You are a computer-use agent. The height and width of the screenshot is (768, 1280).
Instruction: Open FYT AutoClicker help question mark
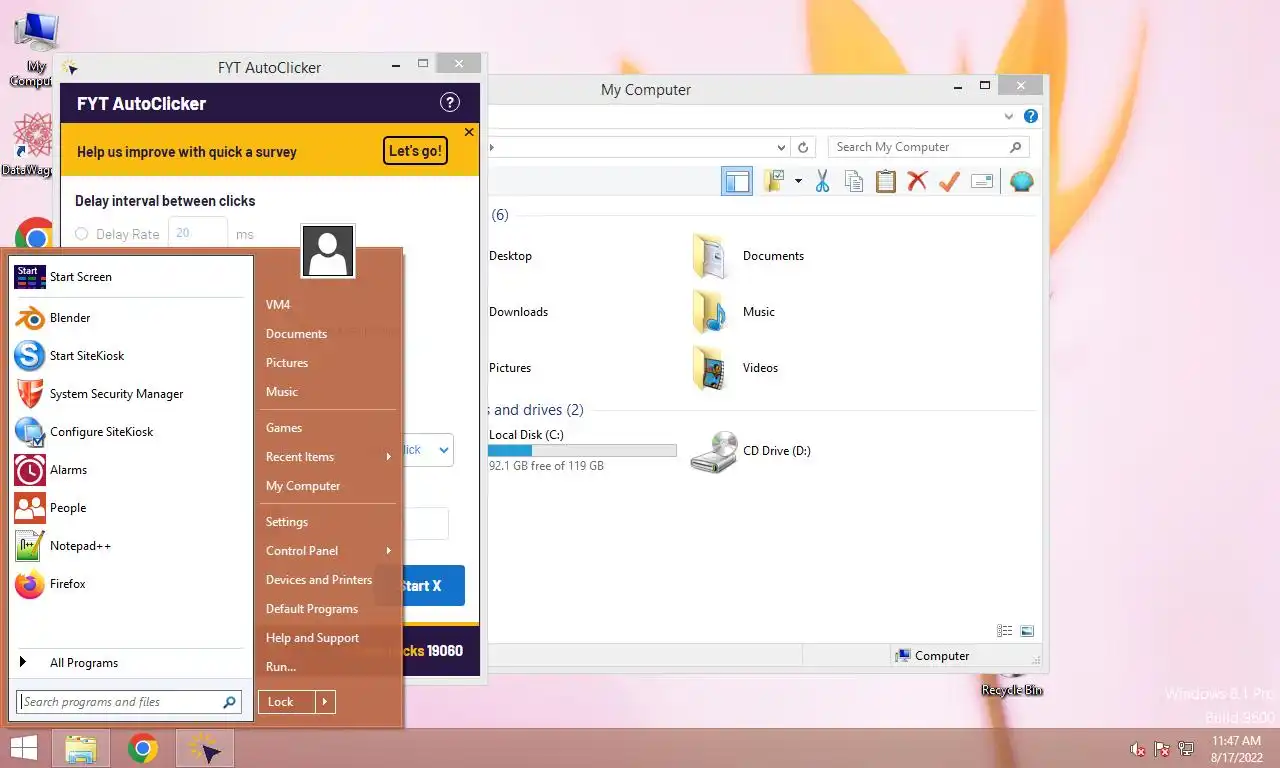coord(450,102)
